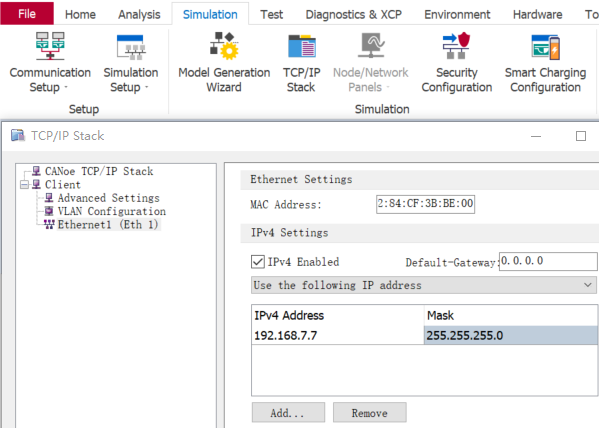This screenshot has height=428, width=599.
Task: Click the Node/Network Panels icon
Action: [371, 45]
